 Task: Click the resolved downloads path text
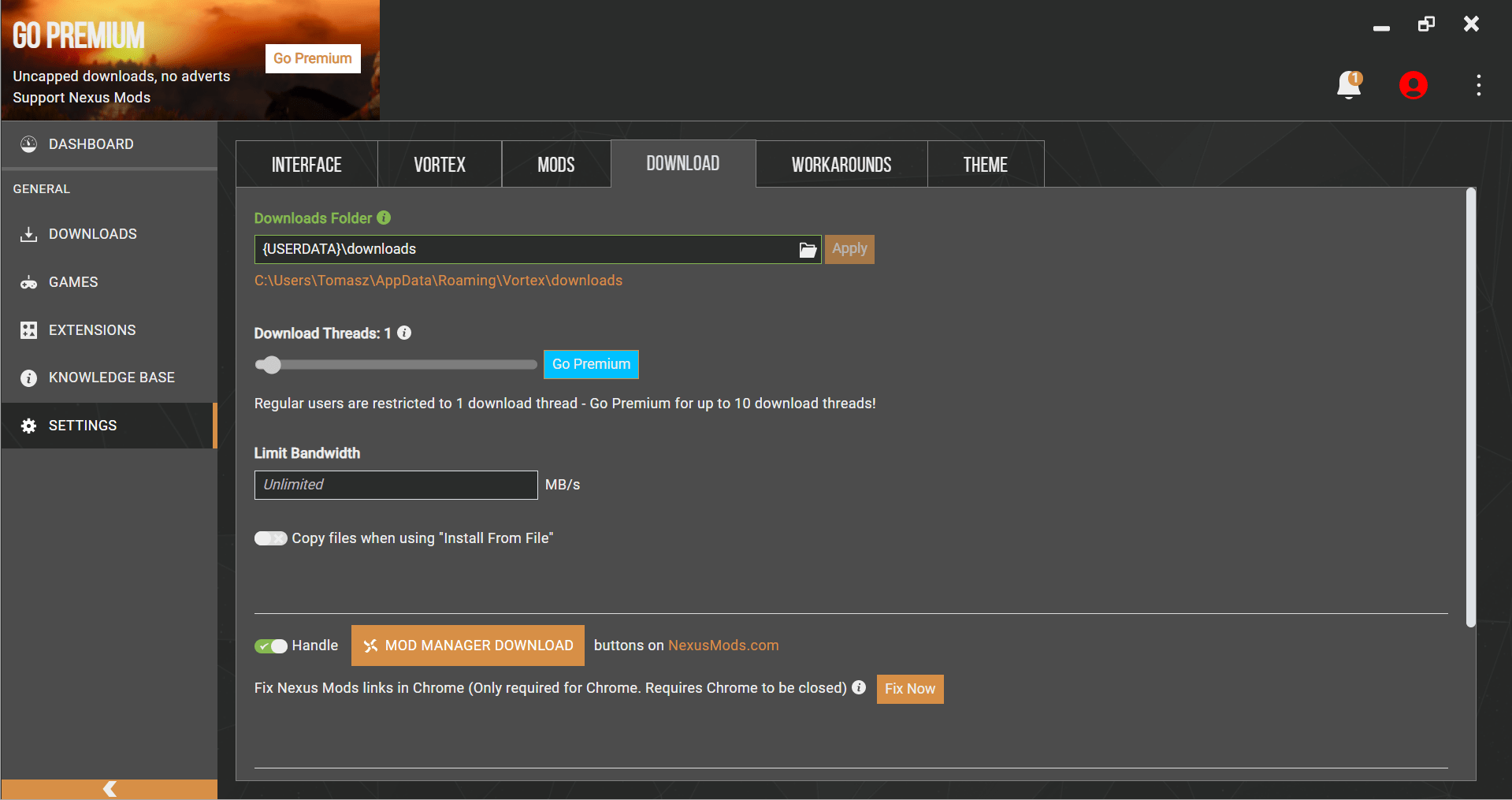(x=438, y=281)
